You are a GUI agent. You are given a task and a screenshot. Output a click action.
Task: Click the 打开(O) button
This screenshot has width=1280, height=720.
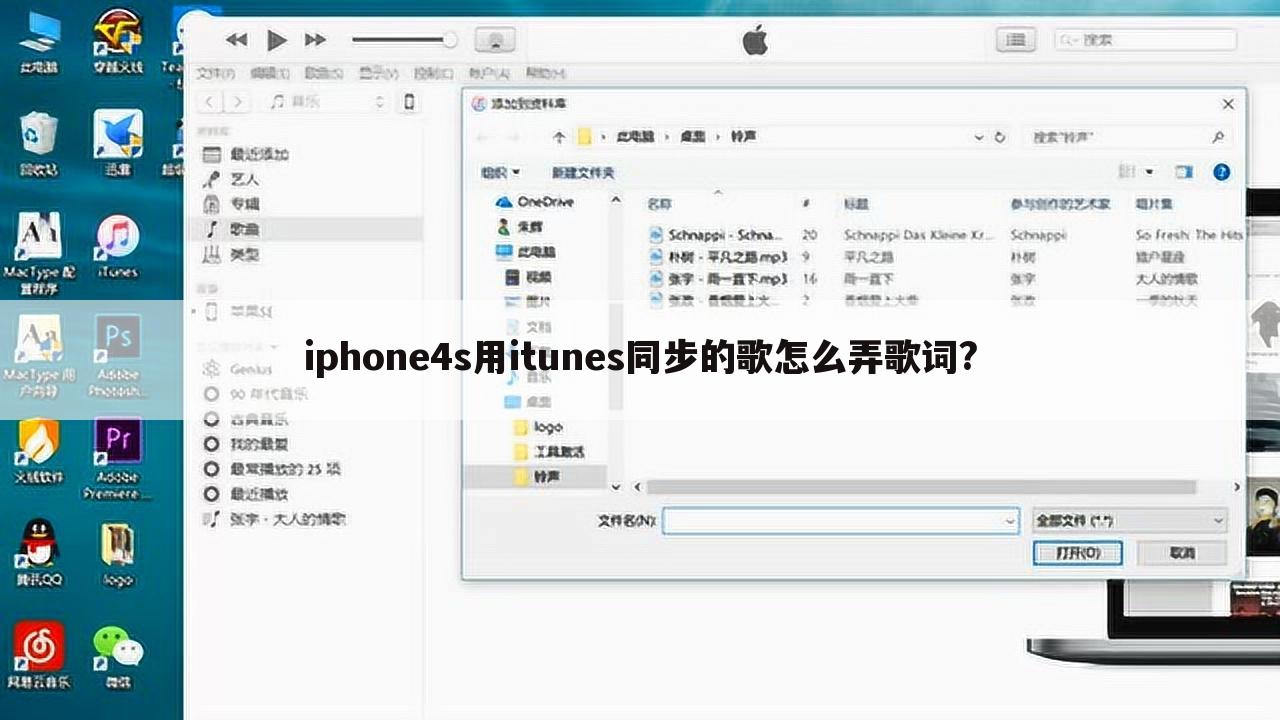pyautogui.click(x=1078, y=553)
